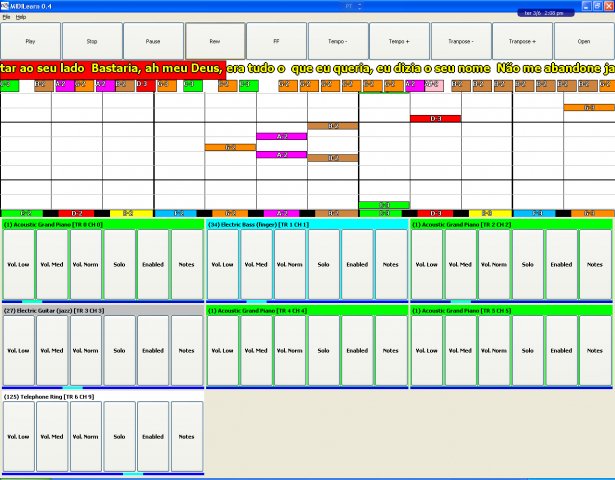Viewport: 615px width, 480px height.
Task: Select the Acoustic Grand Piano [TR 0 CH 0] header
Action: coord(103,225)
